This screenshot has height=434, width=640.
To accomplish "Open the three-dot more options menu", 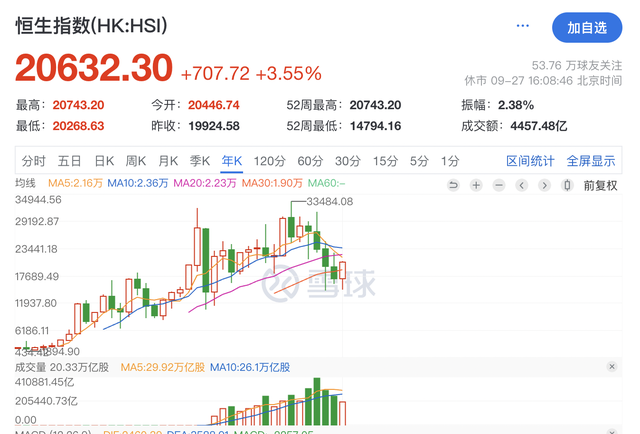I will tap(522, 26).
